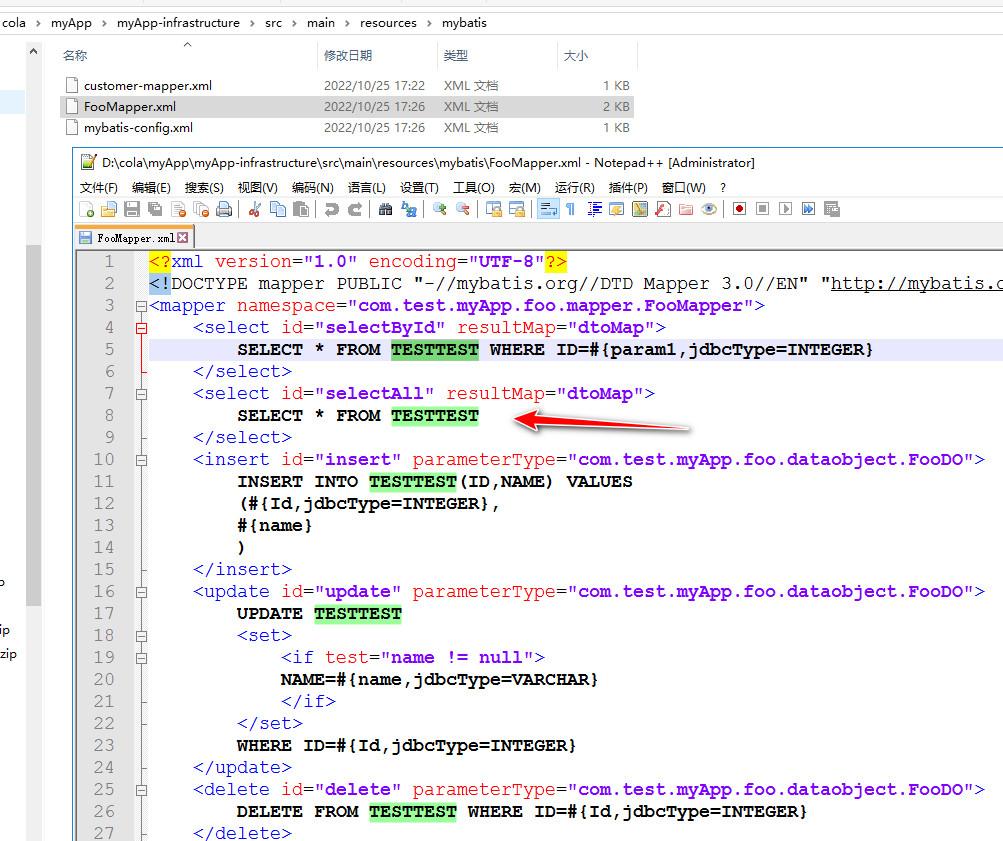The image size is (1003, 841).
Task: Toggle the Monitoring eye icon
Action: click(709, 209)
